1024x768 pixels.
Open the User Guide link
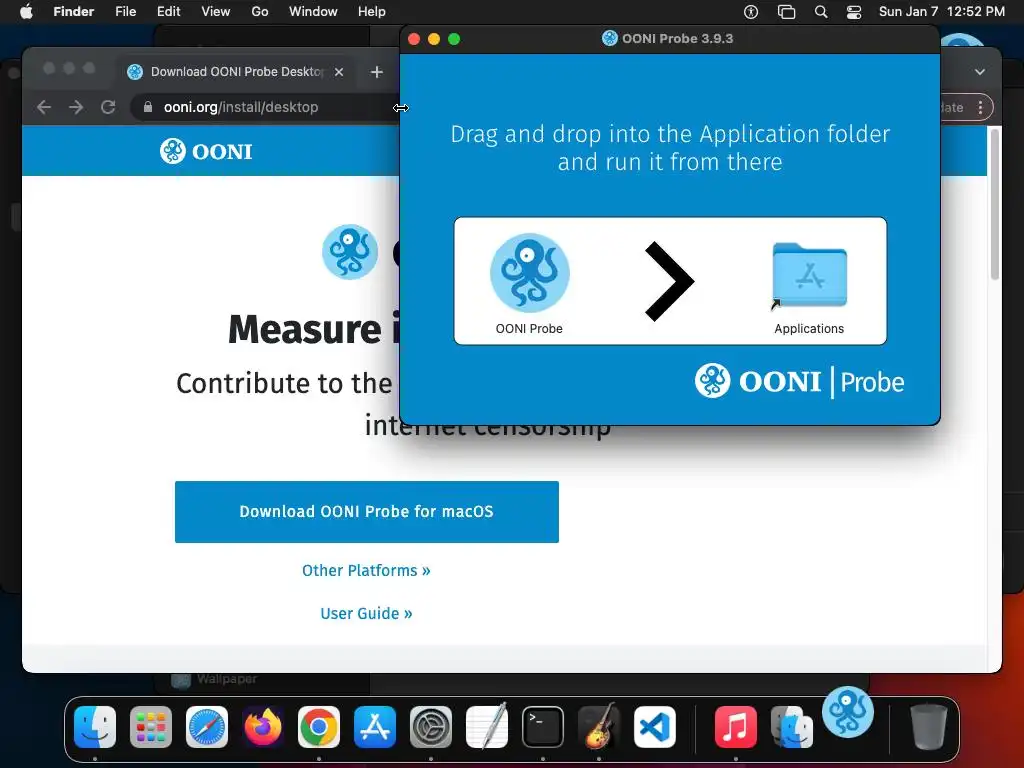[x=366, y=614]
